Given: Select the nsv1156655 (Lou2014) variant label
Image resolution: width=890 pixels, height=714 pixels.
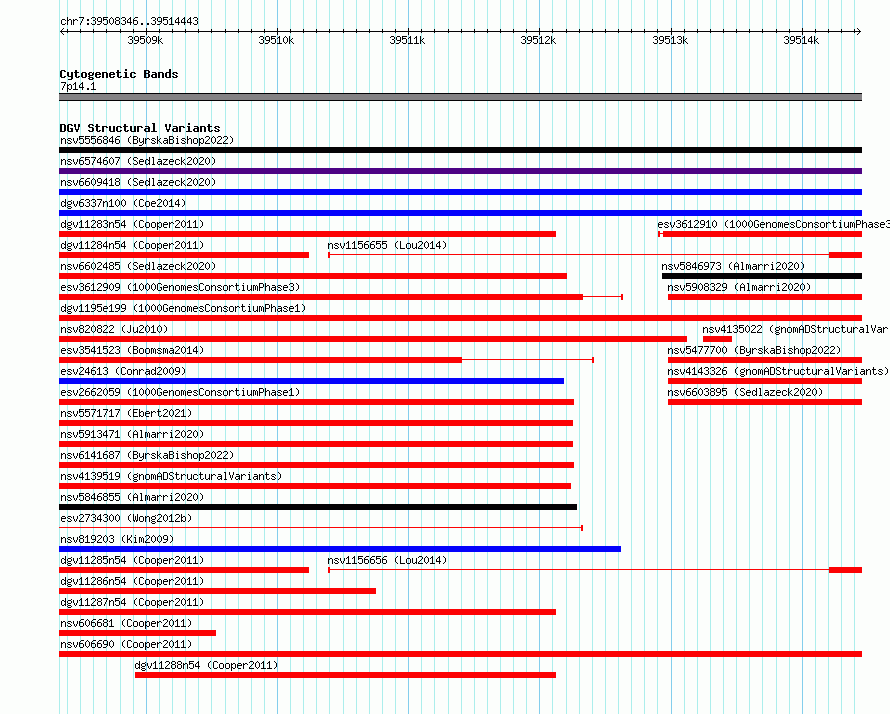Looking at the screenshot, I should (x=387, y=245).
